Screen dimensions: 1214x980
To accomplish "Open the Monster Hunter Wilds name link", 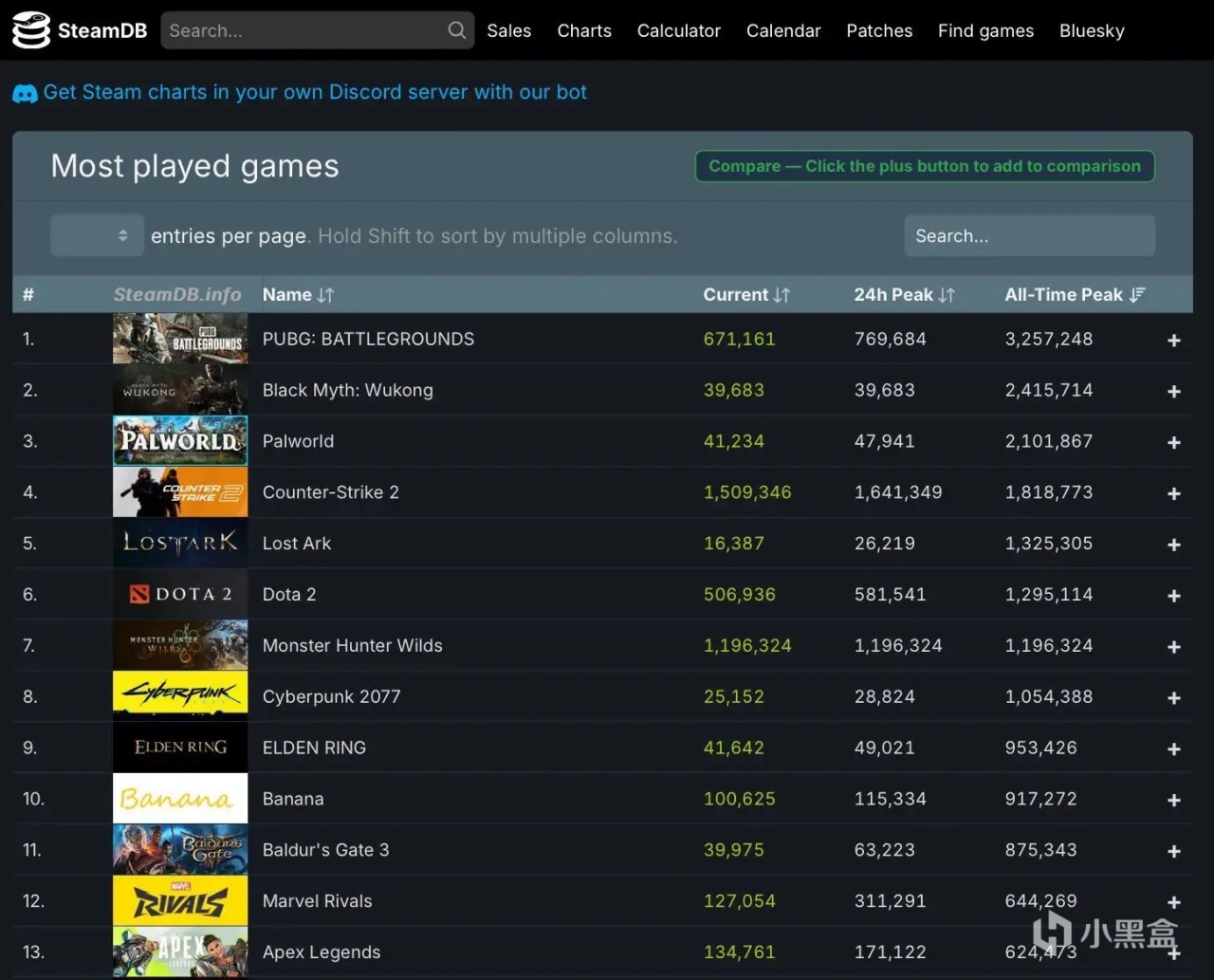I will [352, 646].
